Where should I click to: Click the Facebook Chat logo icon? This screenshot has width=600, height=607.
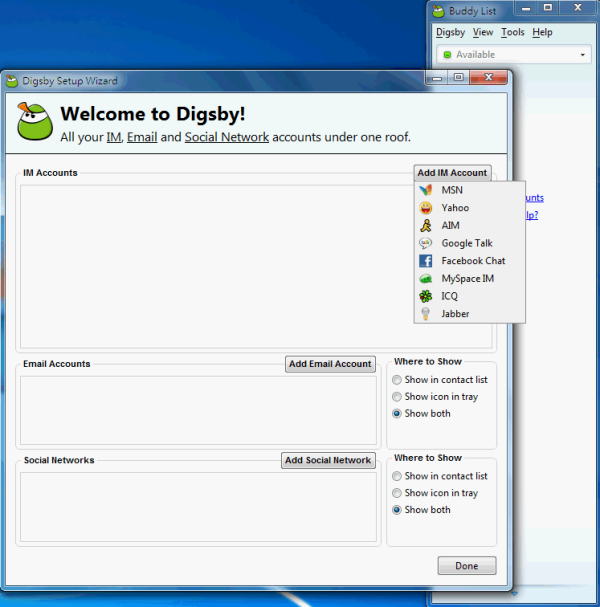[425, 261]
